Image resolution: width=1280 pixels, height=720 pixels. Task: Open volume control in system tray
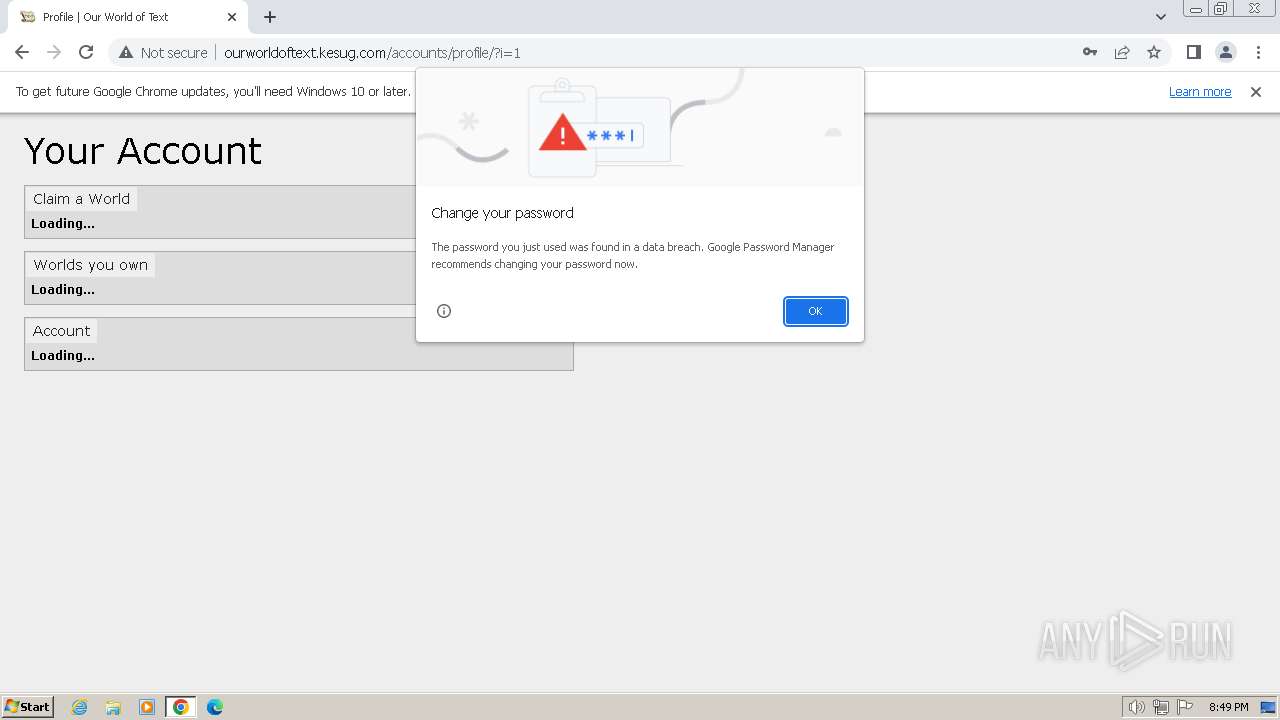[x=1136, y=707]
